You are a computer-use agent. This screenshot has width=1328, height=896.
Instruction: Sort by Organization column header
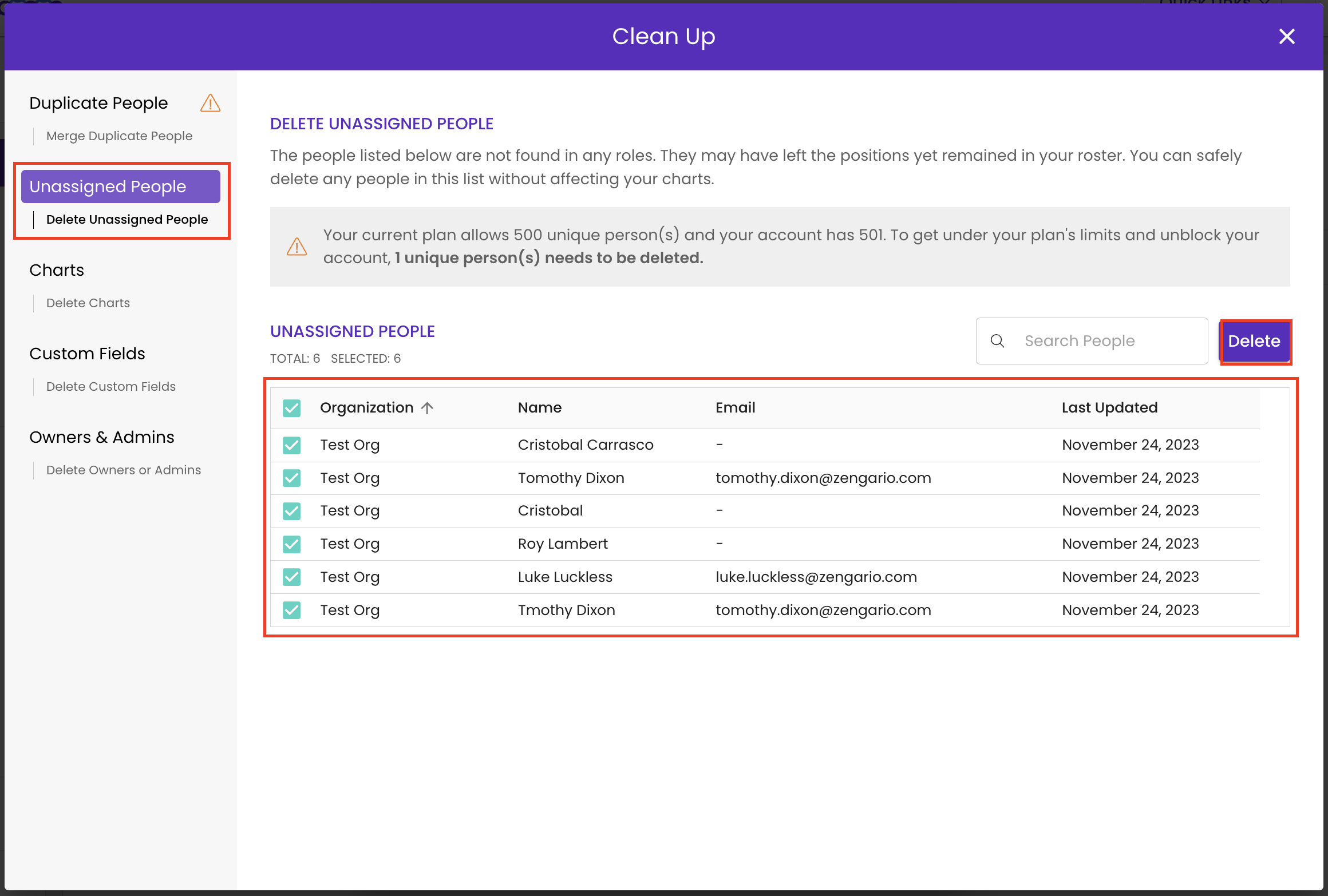click(x=366, y=407)
